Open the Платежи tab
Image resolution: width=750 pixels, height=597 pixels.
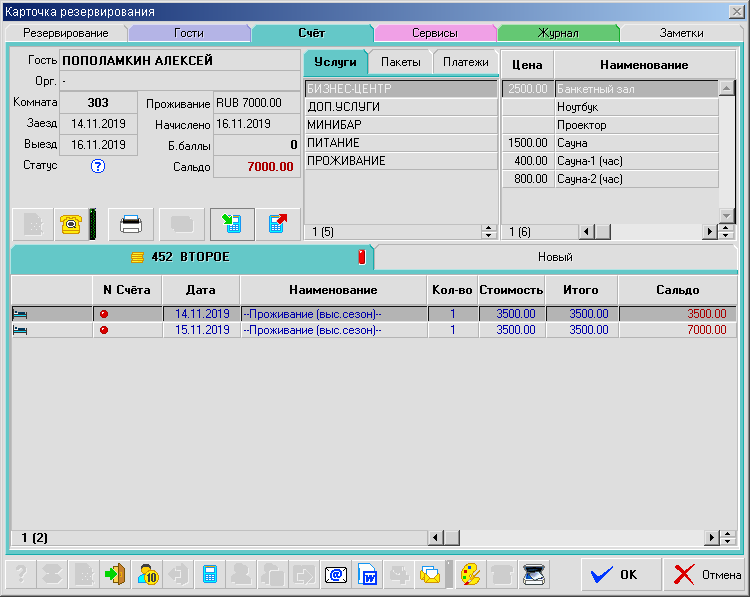[465, 62]
